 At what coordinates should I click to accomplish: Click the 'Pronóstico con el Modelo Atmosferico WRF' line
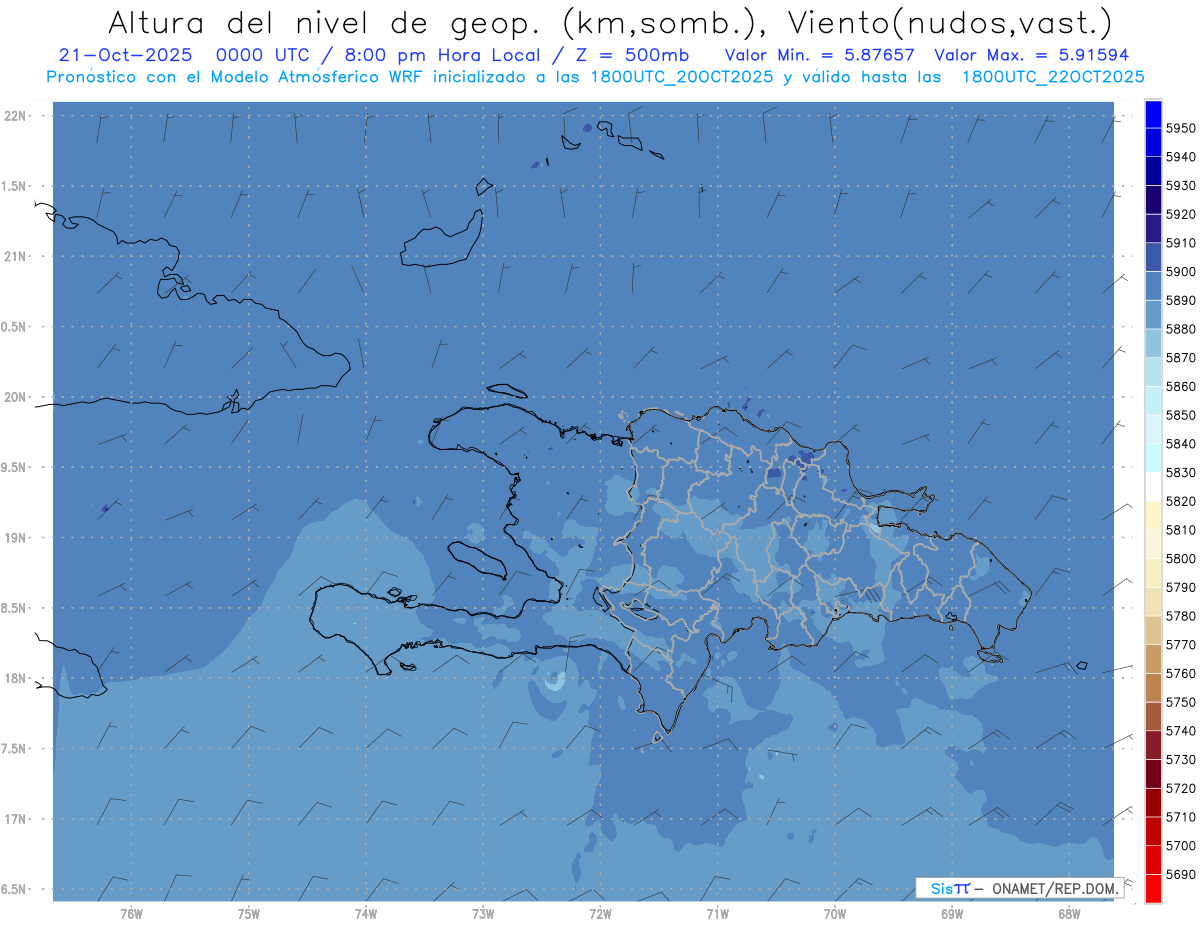(594, 76)
